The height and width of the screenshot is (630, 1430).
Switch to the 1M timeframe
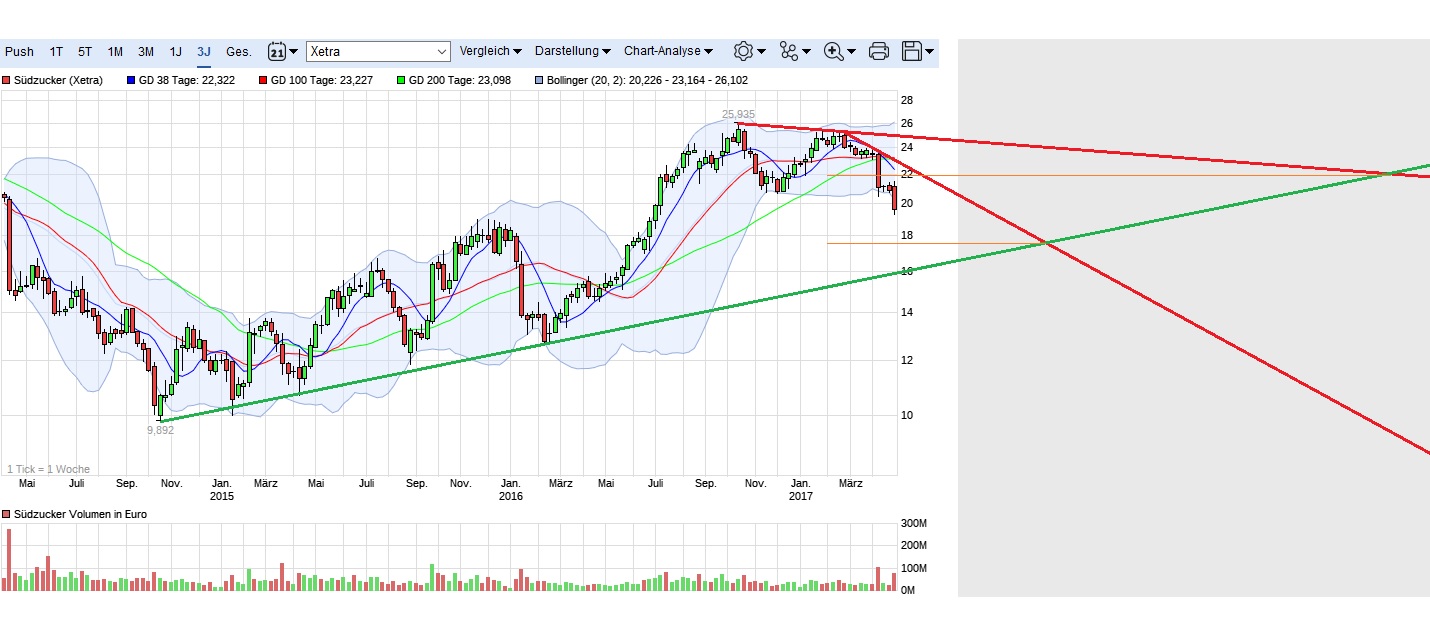(x=115, y=51)
